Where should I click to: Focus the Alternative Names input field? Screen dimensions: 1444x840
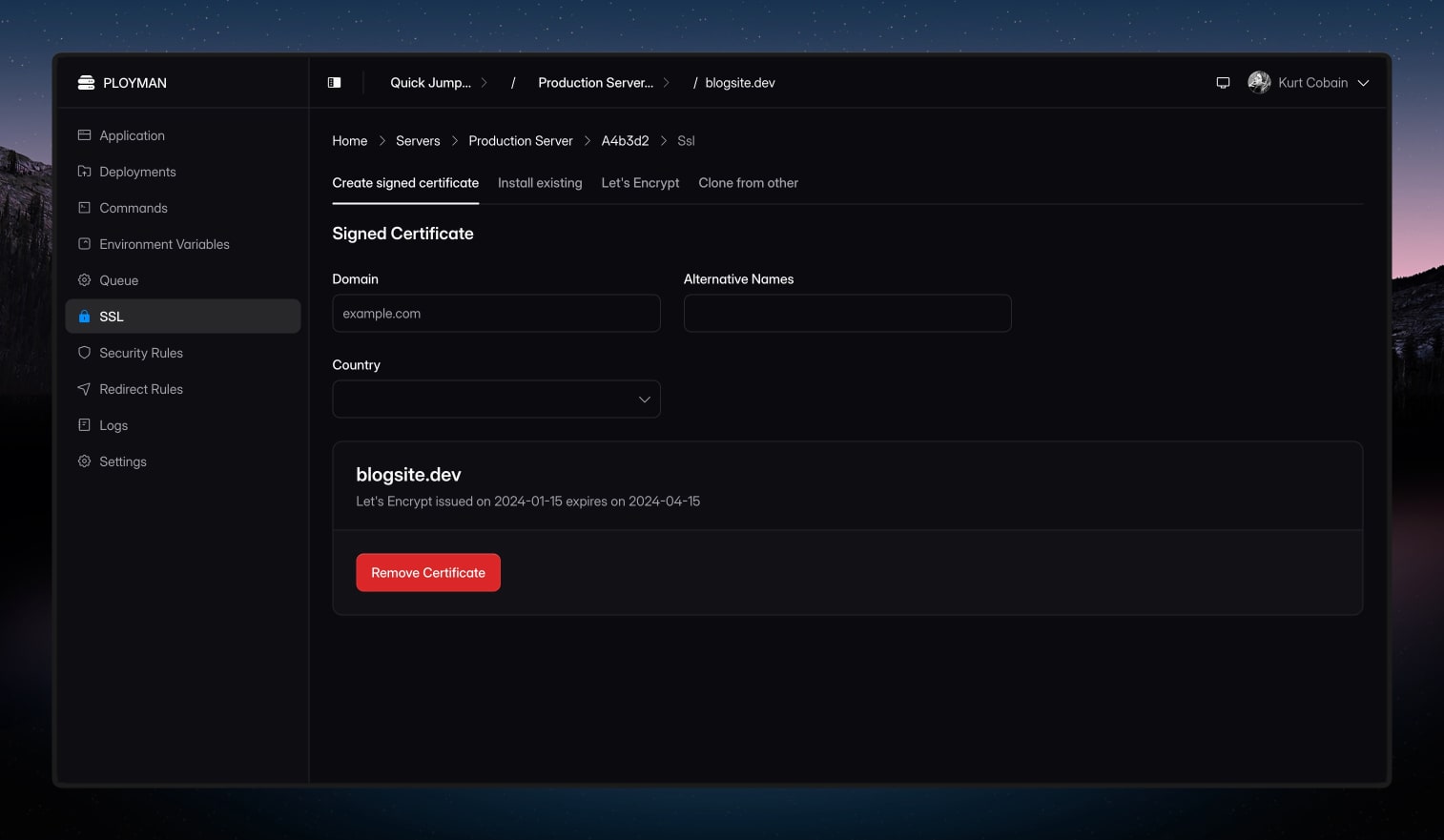point(848,314)
